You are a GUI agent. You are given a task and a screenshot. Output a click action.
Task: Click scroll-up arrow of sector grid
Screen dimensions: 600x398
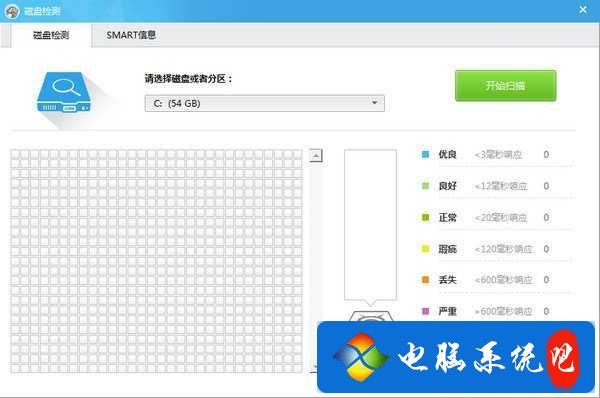point(316,155)
